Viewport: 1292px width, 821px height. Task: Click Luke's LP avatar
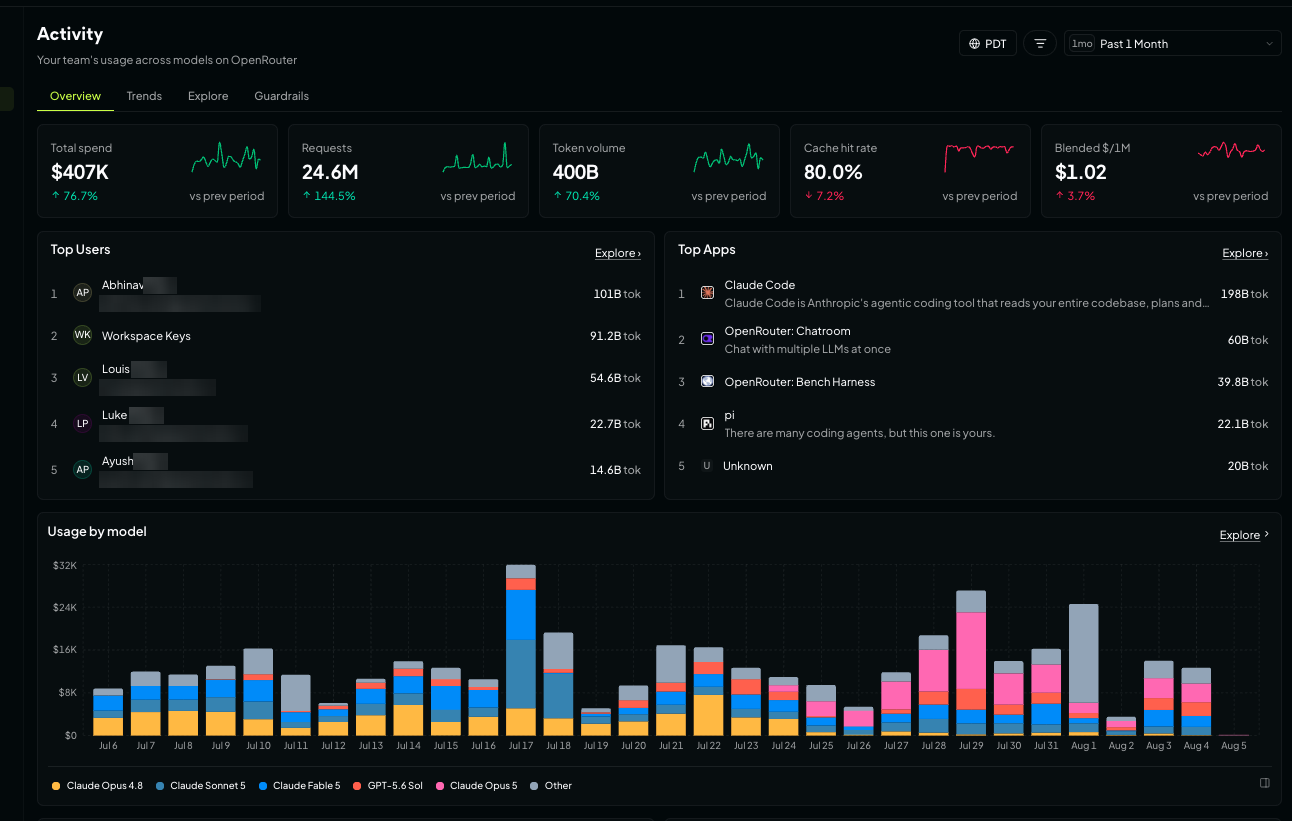(x=83, y=423)
